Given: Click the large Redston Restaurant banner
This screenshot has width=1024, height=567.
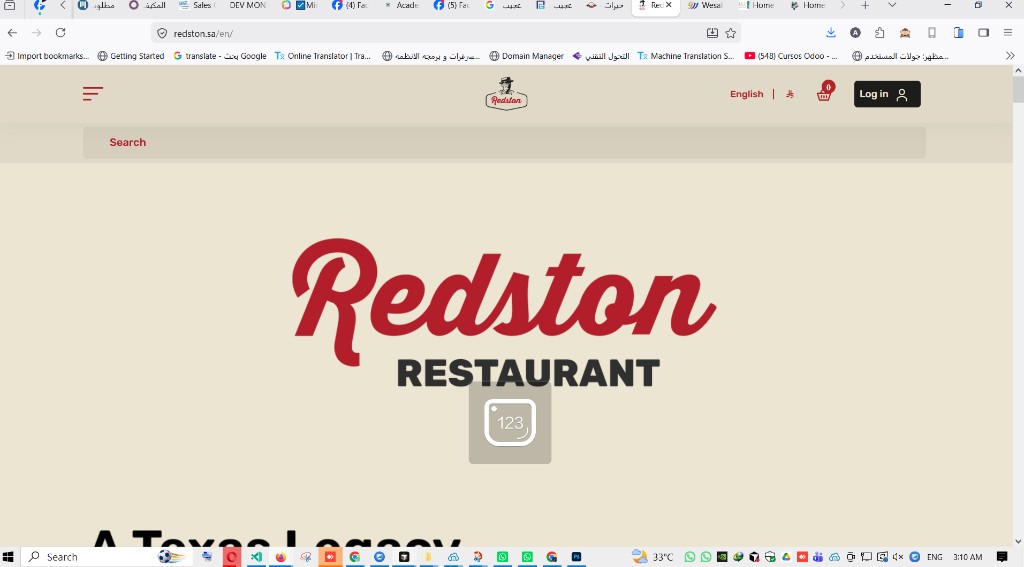Looking at the screenshot, I should click(x=504, y=314).
